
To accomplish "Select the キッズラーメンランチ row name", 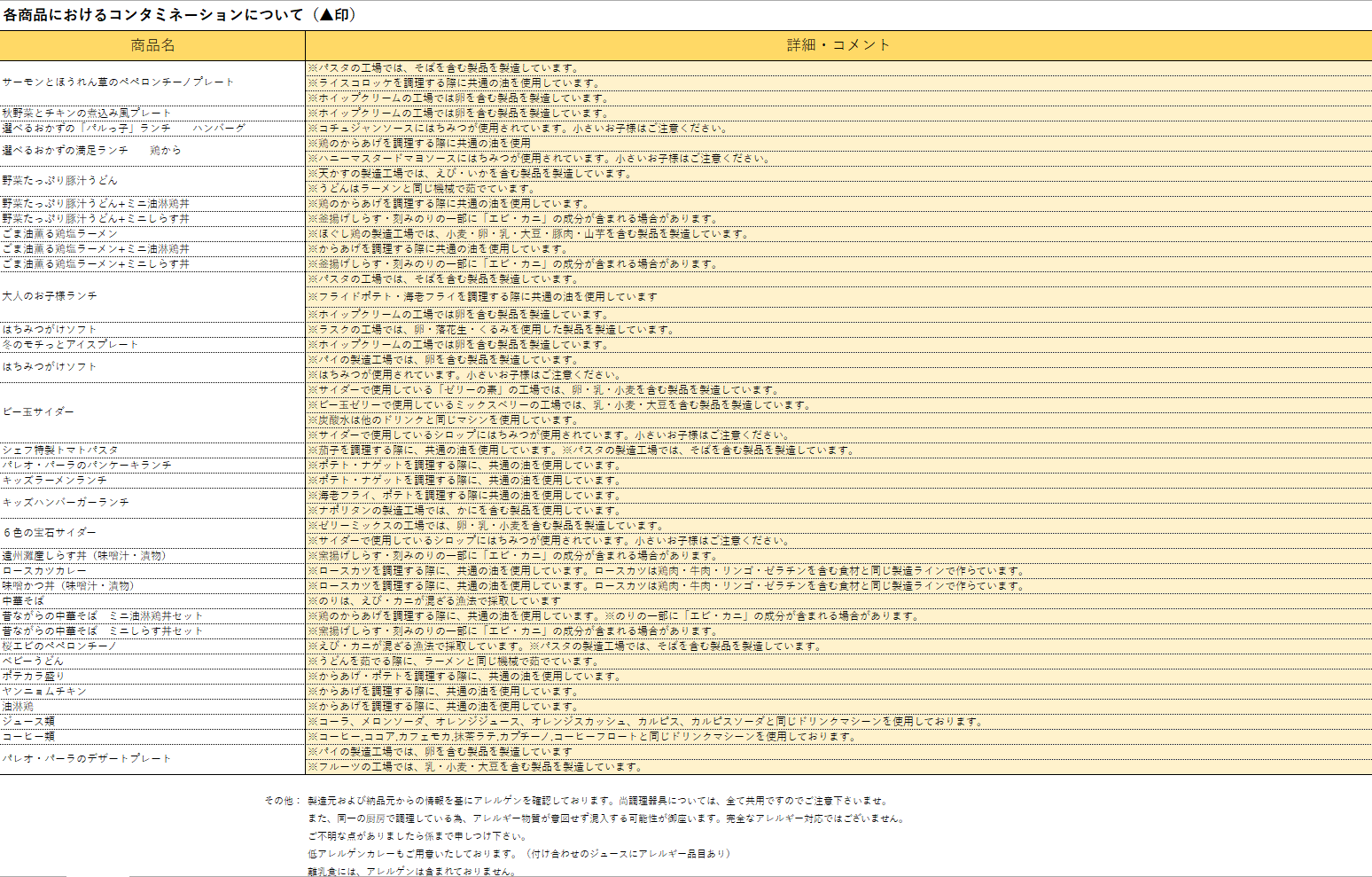I will click(x=55, y=481).
